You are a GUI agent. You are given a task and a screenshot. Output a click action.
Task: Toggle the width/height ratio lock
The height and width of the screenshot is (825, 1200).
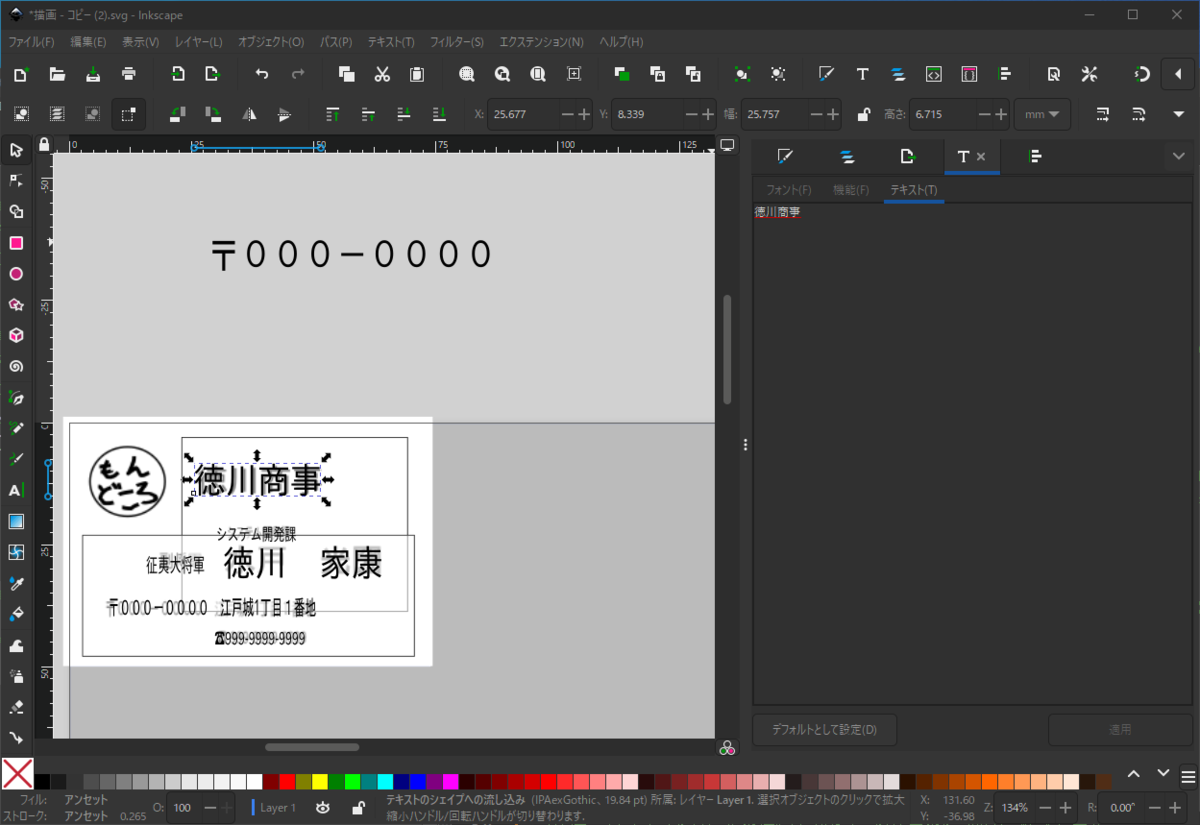coord(862,114)
